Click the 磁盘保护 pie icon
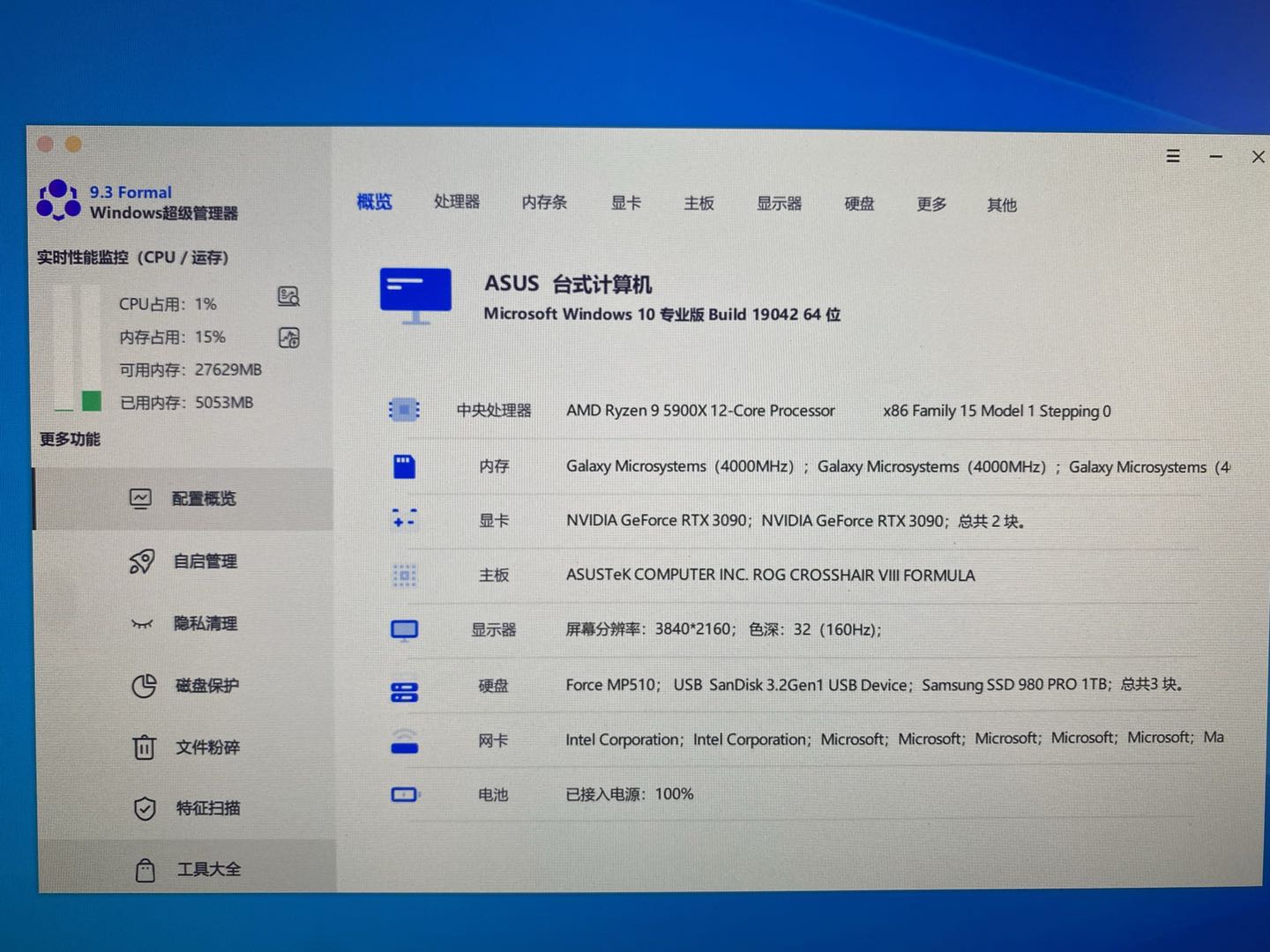Screen dimensions: 1270x952 144,686
